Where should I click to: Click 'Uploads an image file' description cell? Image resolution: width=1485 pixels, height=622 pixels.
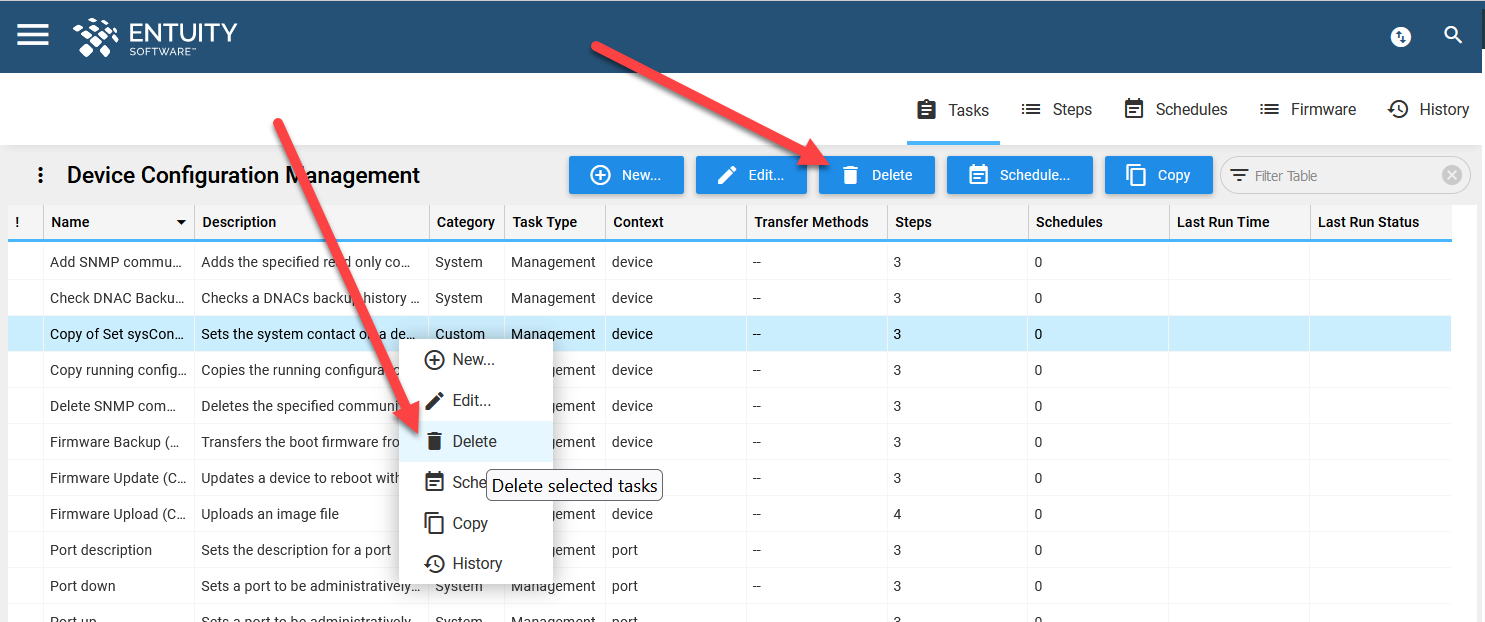pos(270,514)
